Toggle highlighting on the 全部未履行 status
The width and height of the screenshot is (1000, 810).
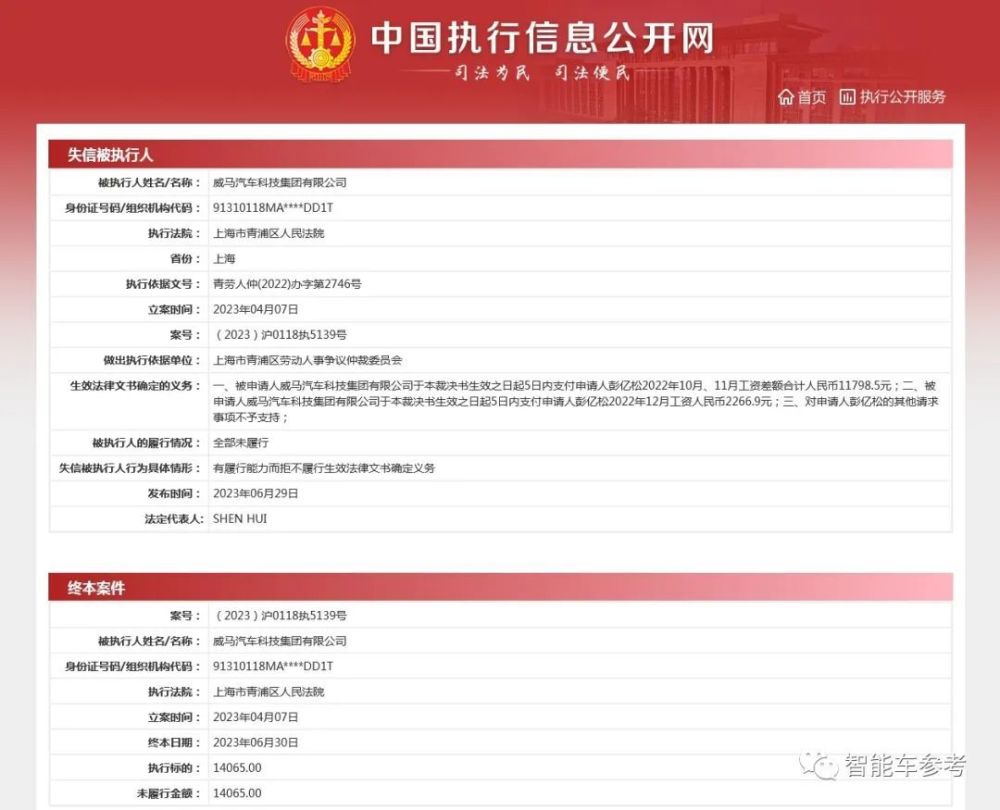239,442
